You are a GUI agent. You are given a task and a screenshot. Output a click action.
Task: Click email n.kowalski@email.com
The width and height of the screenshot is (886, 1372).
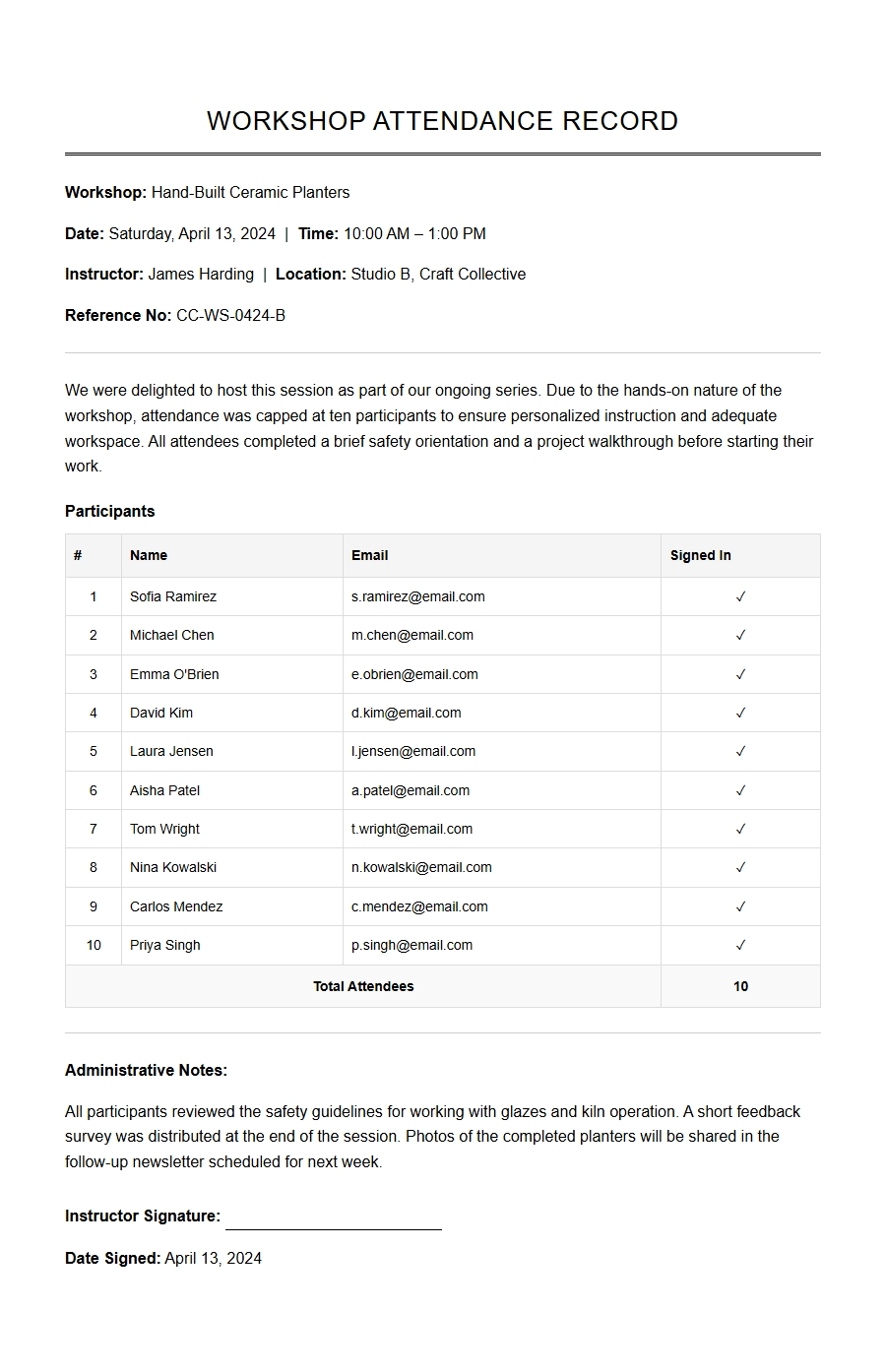(x=421, y=867)
